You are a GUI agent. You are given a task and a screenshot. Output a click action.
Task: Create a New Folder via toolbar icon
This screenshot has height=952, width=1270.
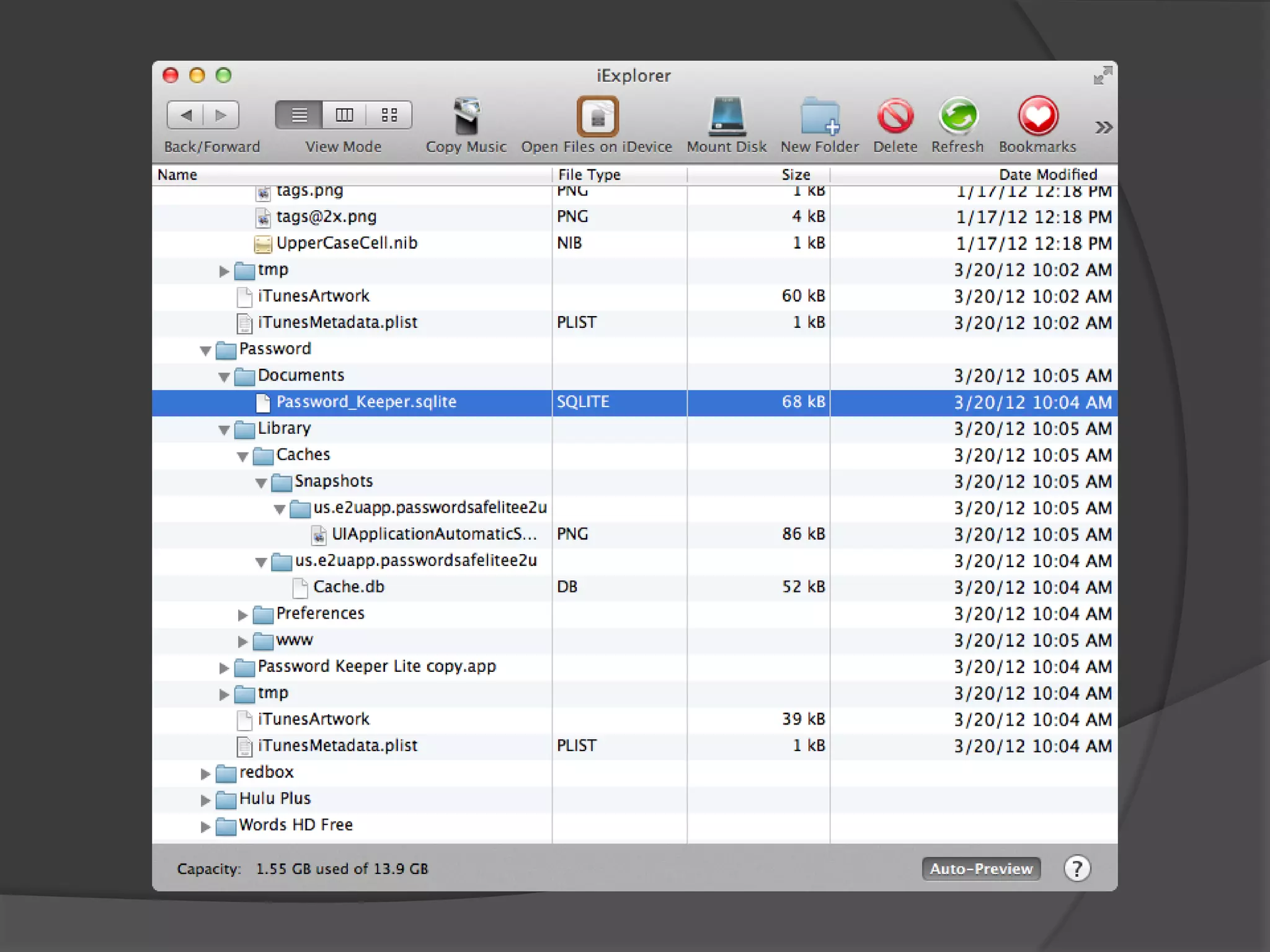pyautogui.click(x=819, y=116)
